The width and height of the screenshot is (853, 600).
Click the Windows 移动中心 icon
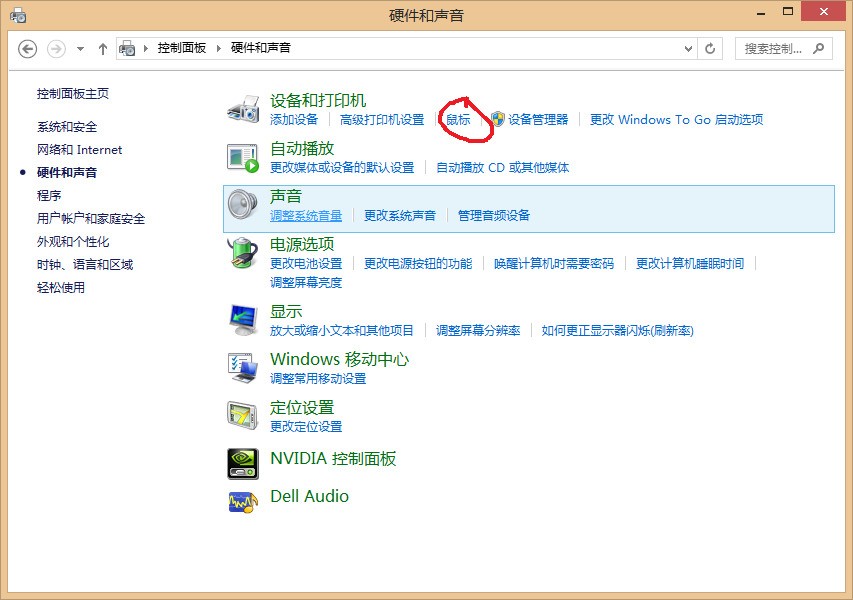(241, 369)
